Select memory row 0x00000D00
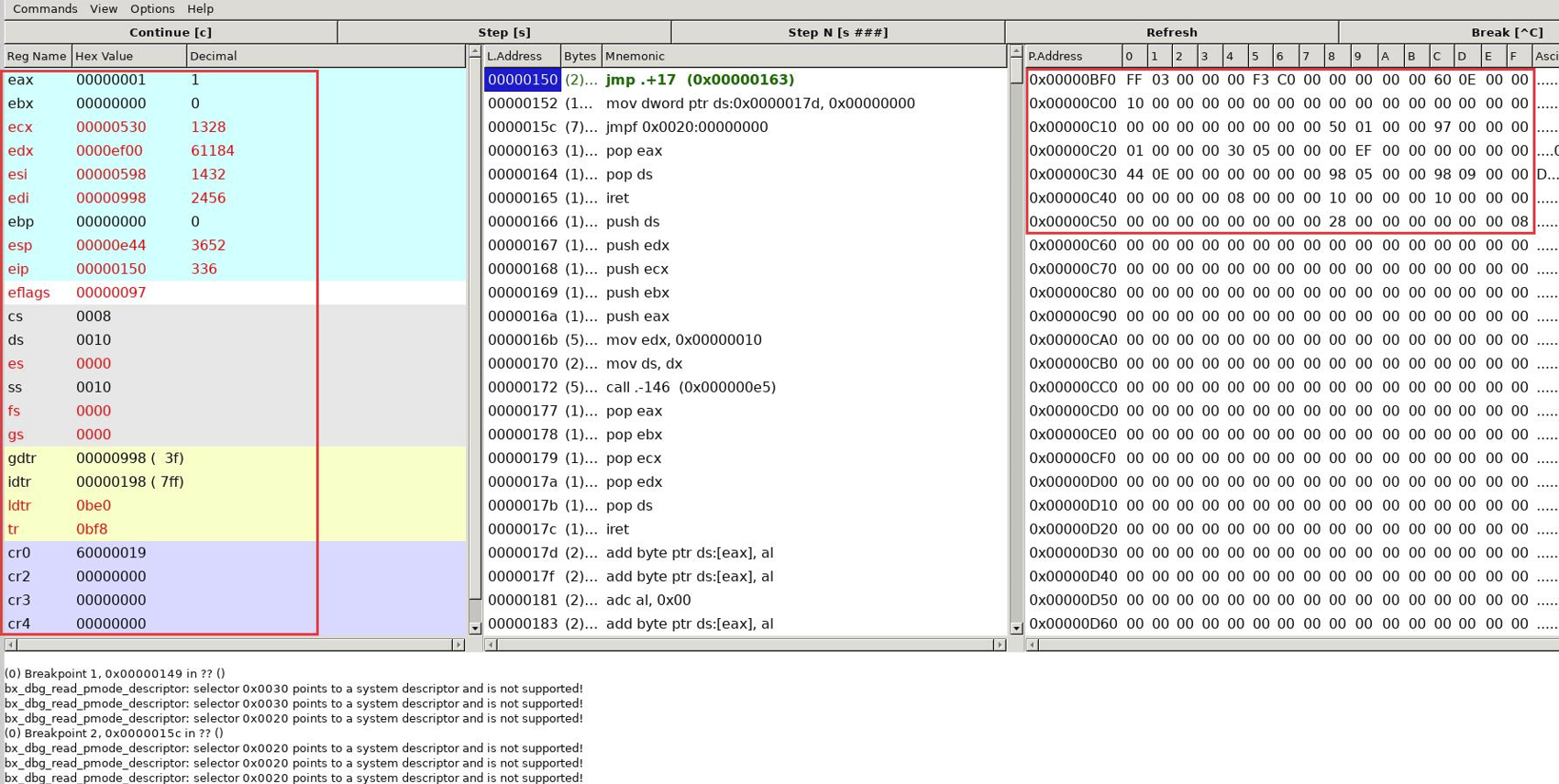1559x784 pixels. click(x=1291, y=481)
